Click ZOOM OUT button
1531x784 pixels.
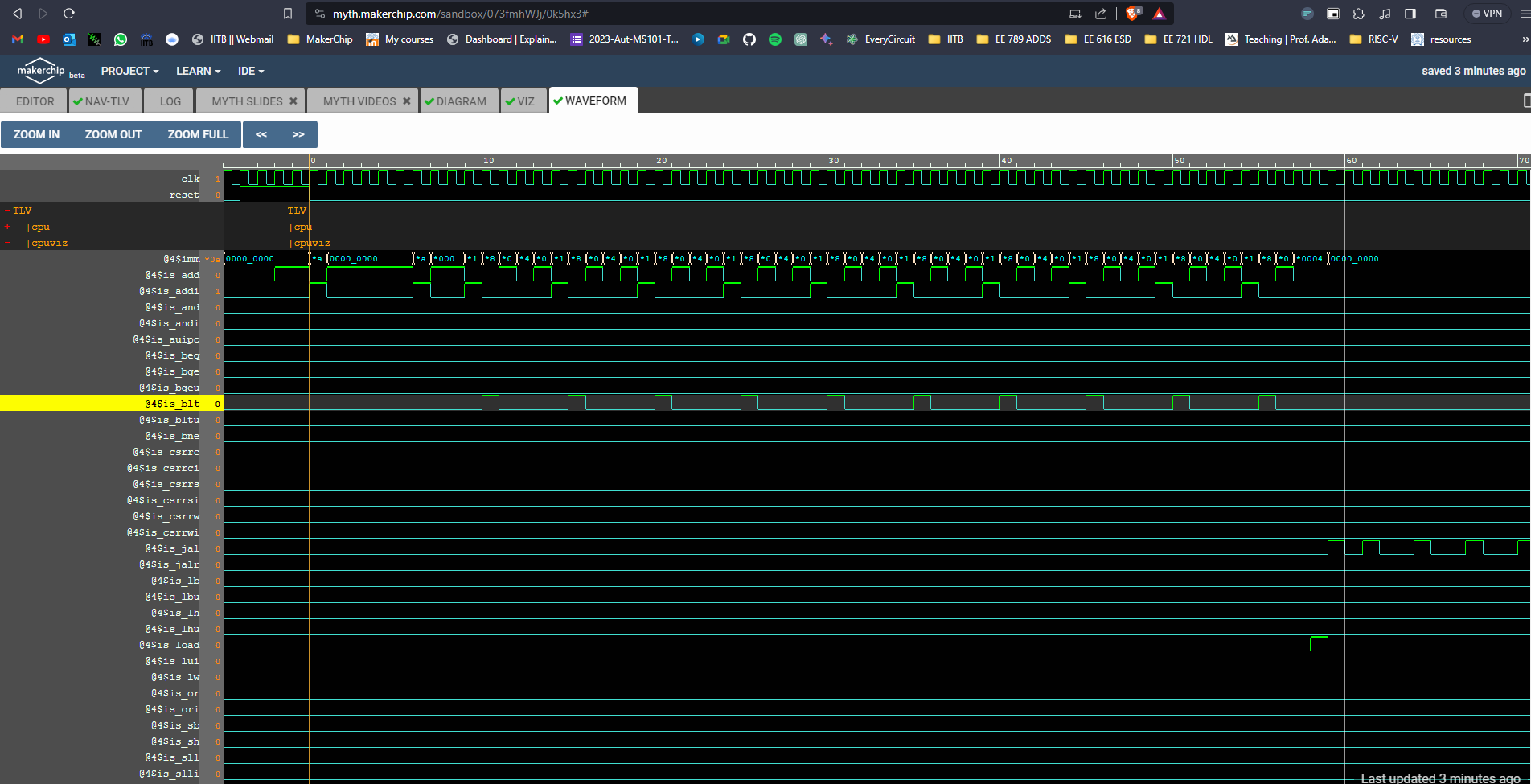click(x=113, y=134)
